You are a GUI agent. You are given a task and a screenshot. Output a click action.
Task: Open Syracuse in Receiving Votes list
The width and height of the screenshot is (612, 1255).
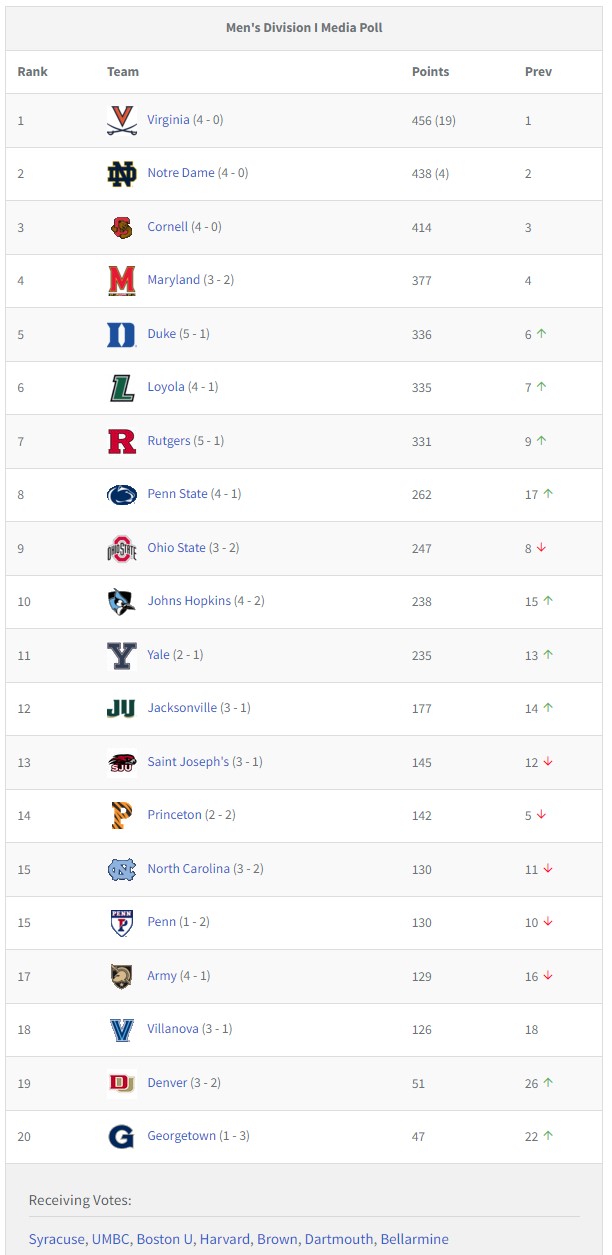[57, 1239]
